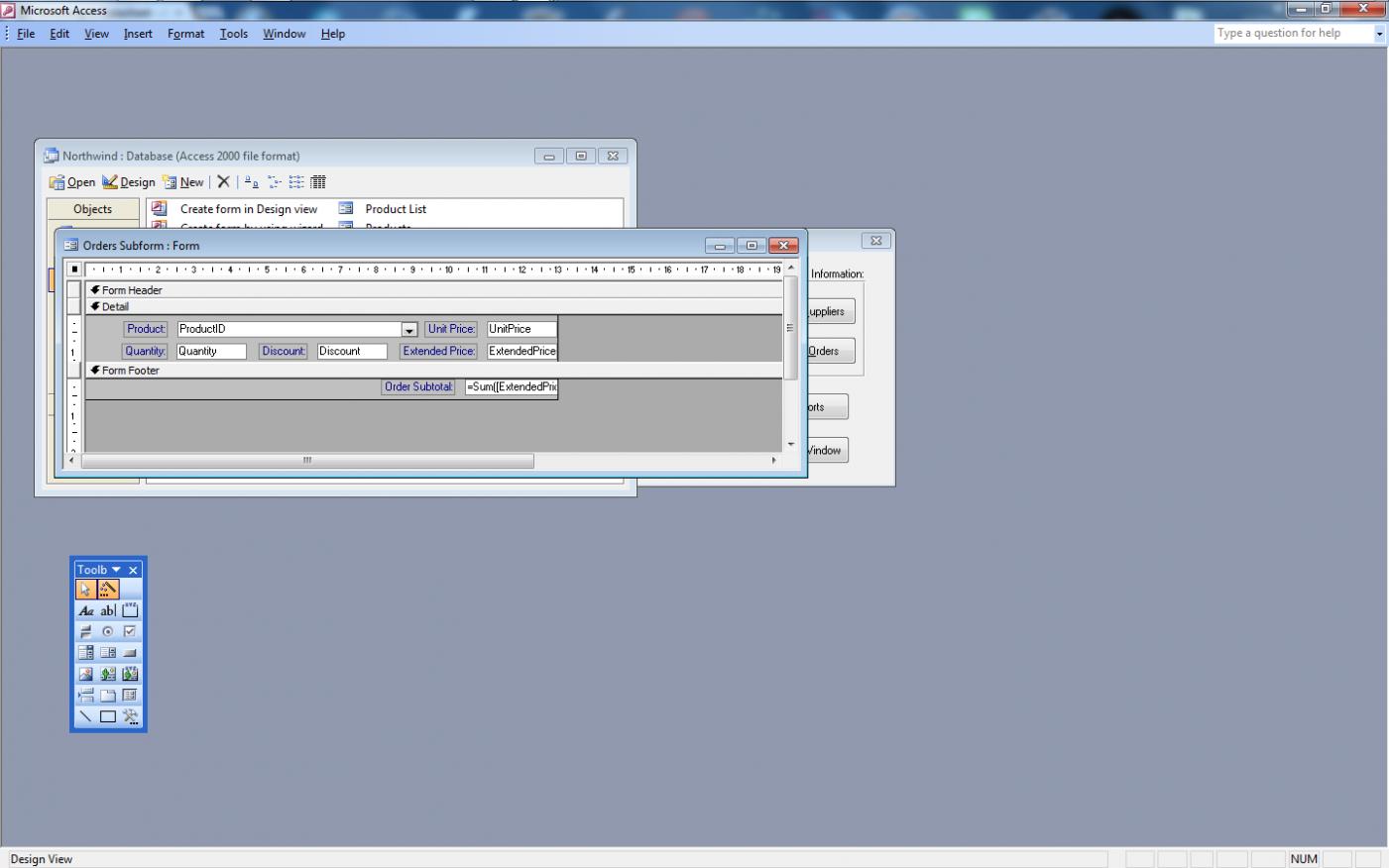Click the form selector square in Orders Subform
This screenshot has height=868, width=1389.
click(74, 270)
